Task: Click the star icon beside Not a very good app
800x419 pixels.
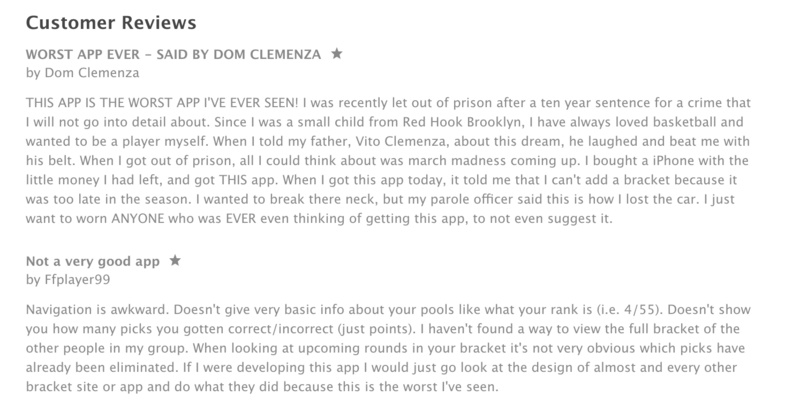Action: click(x=176, y=261)
